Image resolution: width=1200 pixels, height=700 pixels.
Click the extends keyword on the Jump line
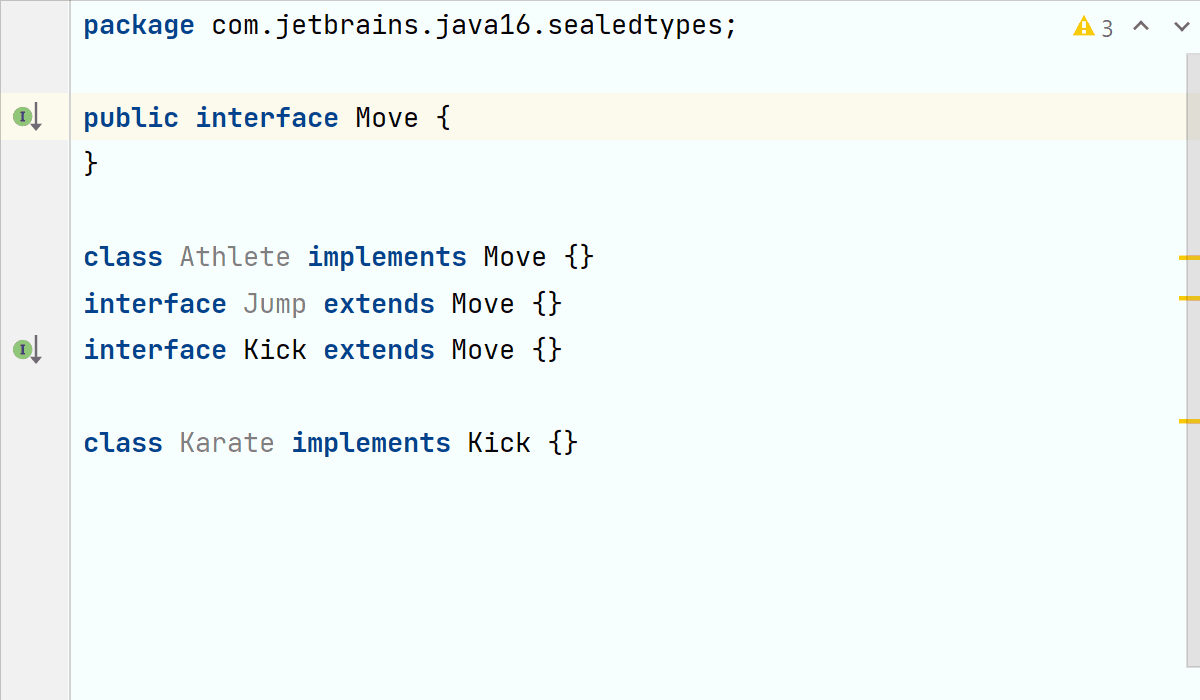click(379, 304)
